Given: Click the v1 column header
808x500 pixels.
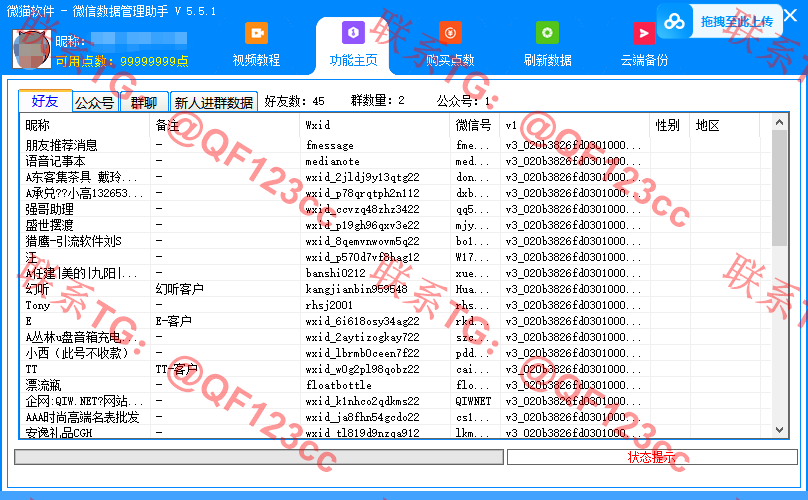Looking at the screenshot, I should tap(575, 125).
